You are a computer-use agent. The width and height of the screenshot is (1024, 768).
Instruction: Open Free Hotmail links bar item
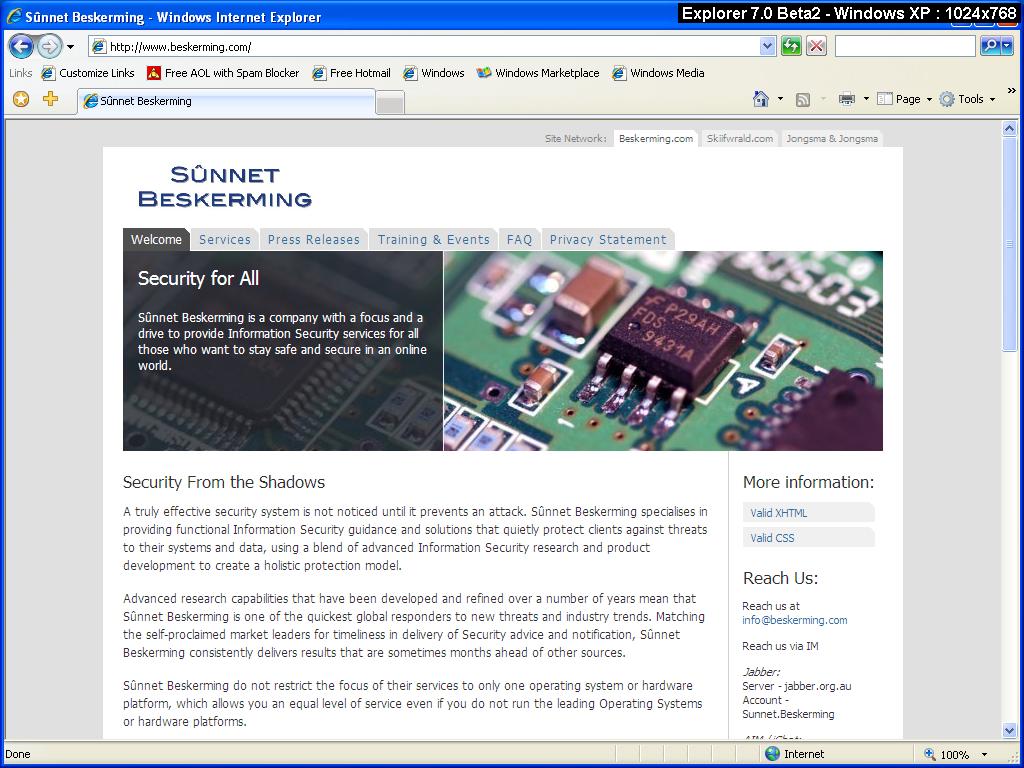pos(351,73)
